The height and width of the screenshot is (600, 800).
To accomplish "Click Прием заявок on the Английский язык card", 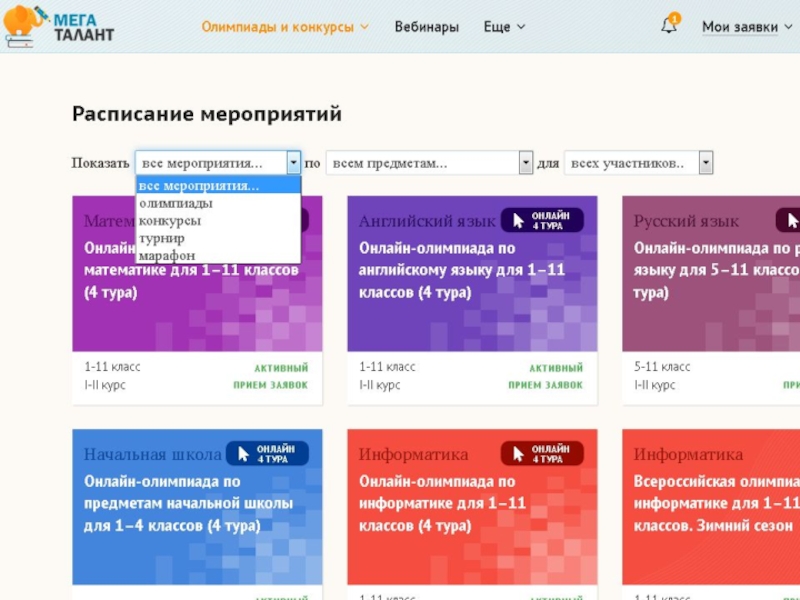I will point(545,385).
